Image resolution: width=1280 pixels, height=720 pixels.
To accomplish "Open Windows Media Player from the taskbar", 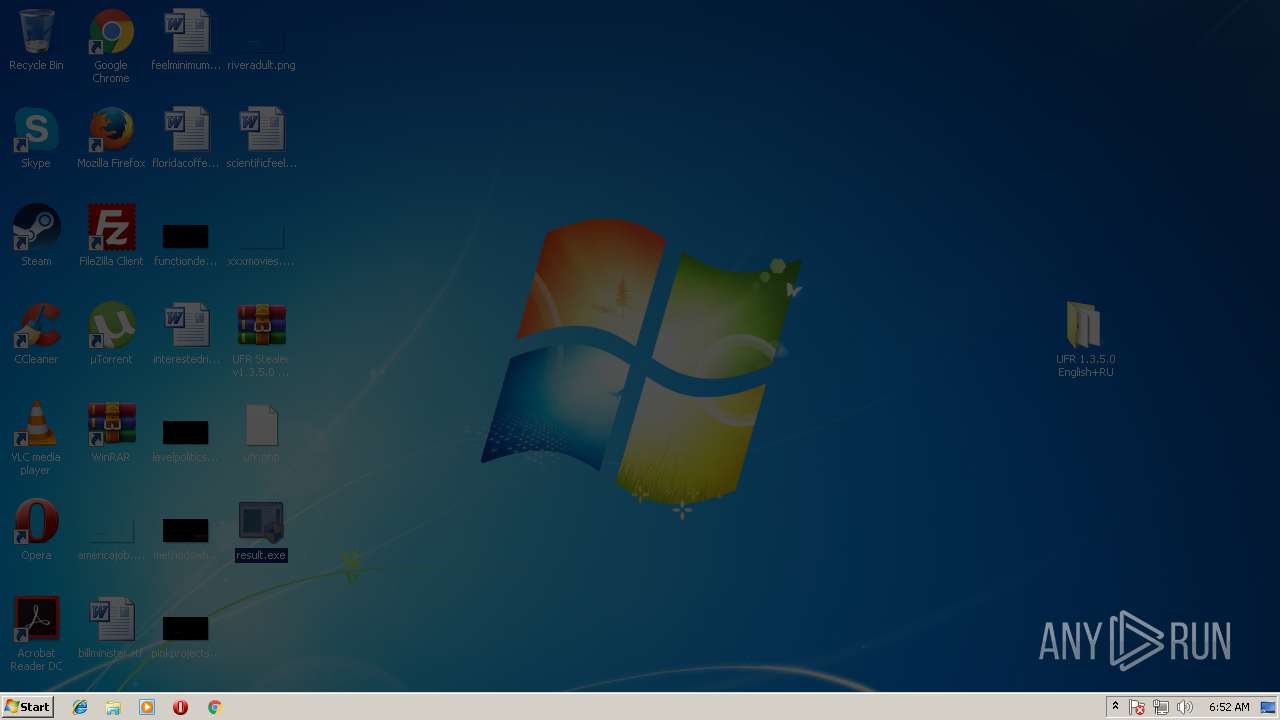I will (147, 707).
